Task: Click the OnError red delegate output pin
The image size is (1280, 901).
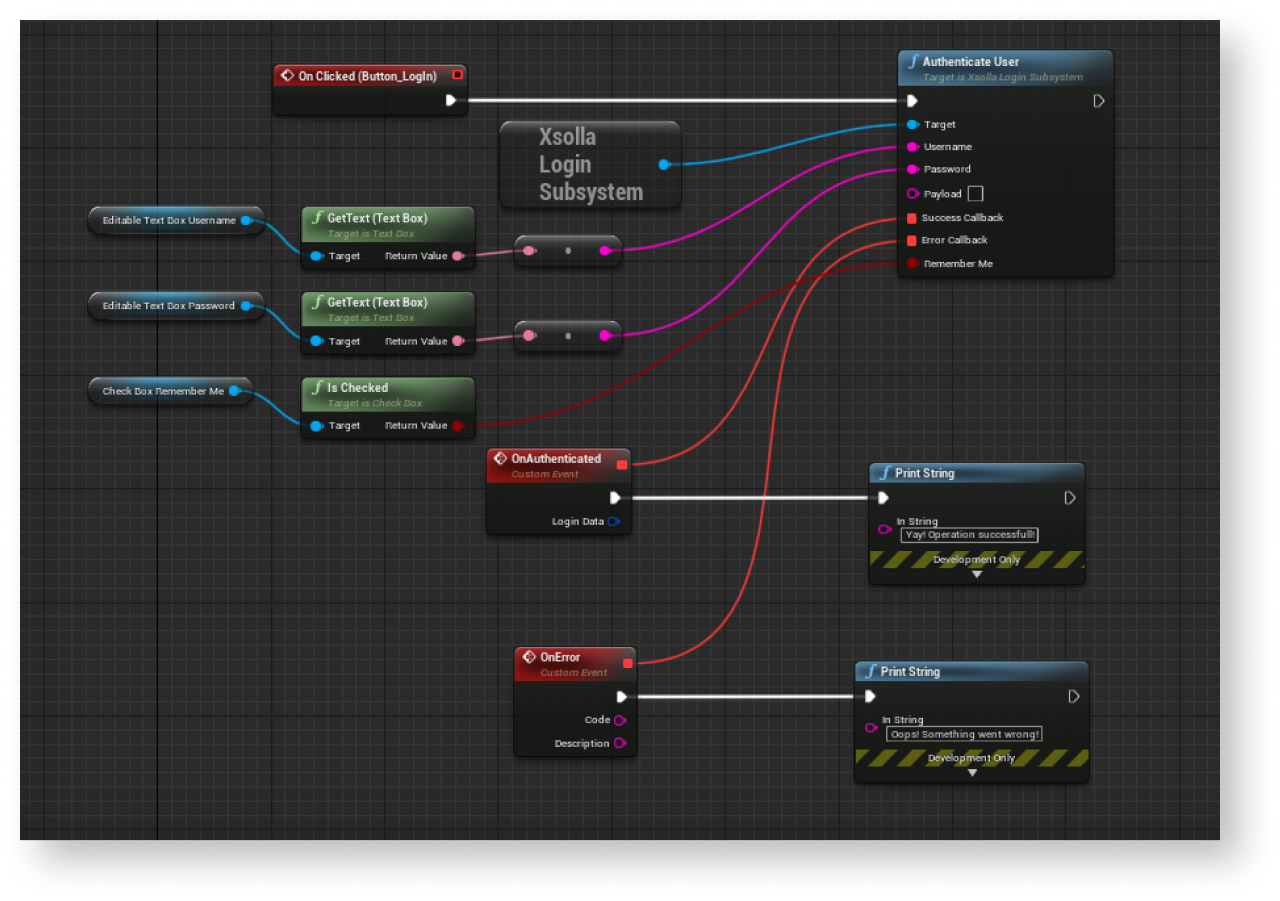Action: (x=628, y=662)
